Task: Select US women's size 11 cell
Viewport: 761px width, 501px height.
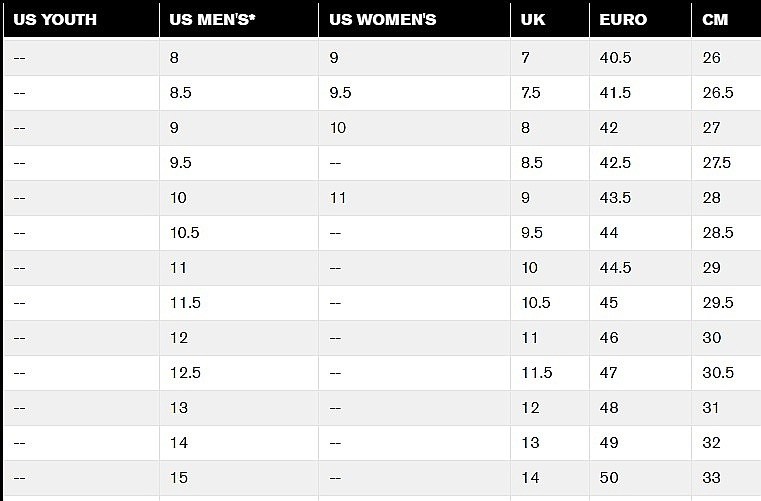Action: click(338, 198)
